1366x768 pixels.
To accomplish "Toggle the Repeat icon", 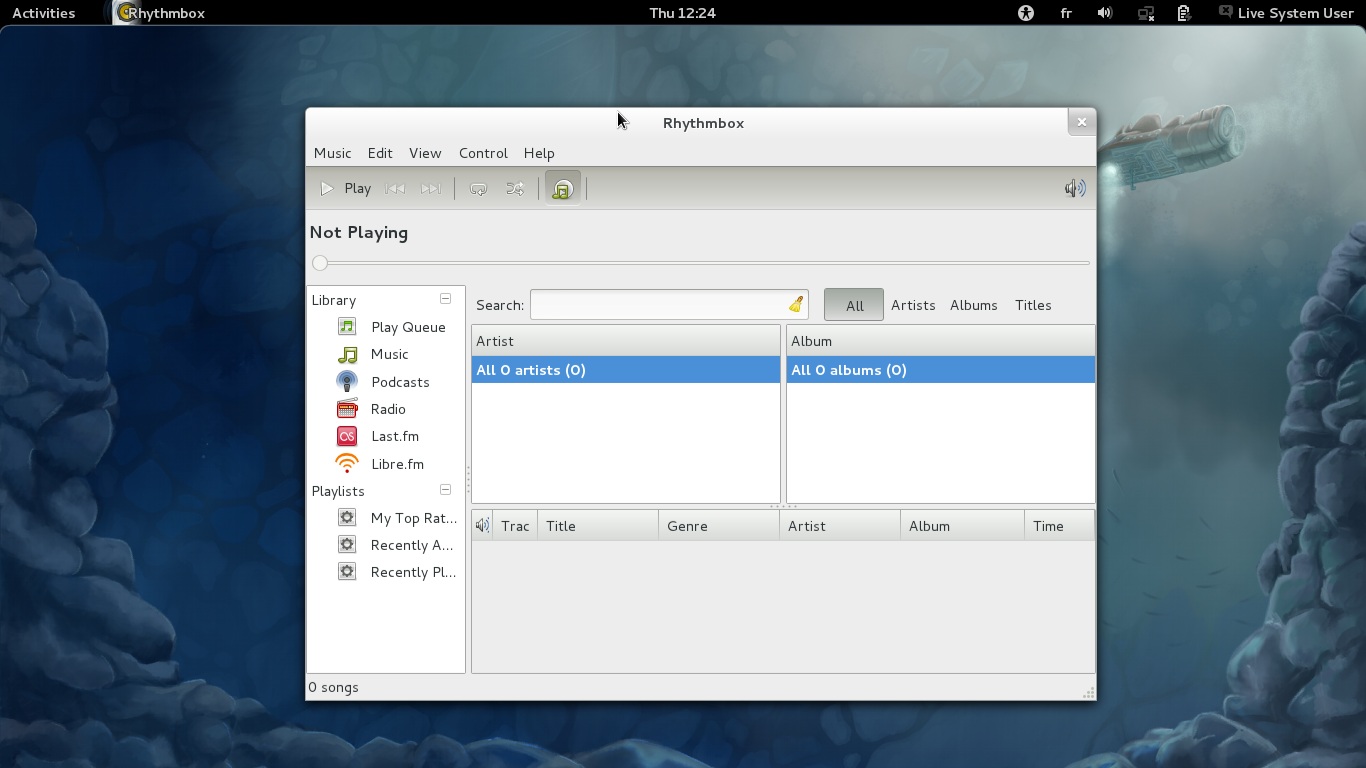I will [x=479, y=188].
